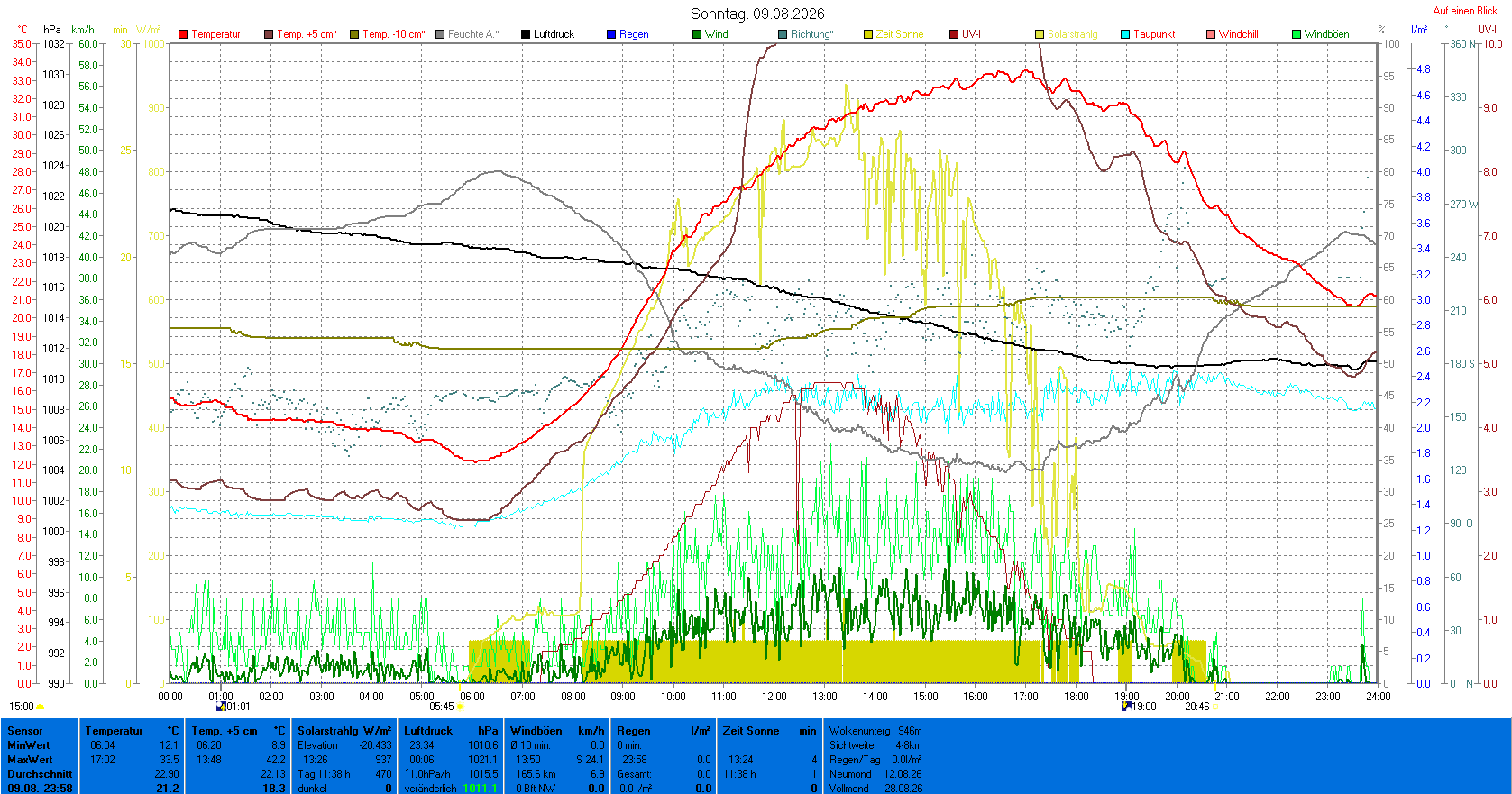The height and width of the screenshot is (794, 1512).
Task: Click the sun icon beside 15:00
Action: coord(41,707)
